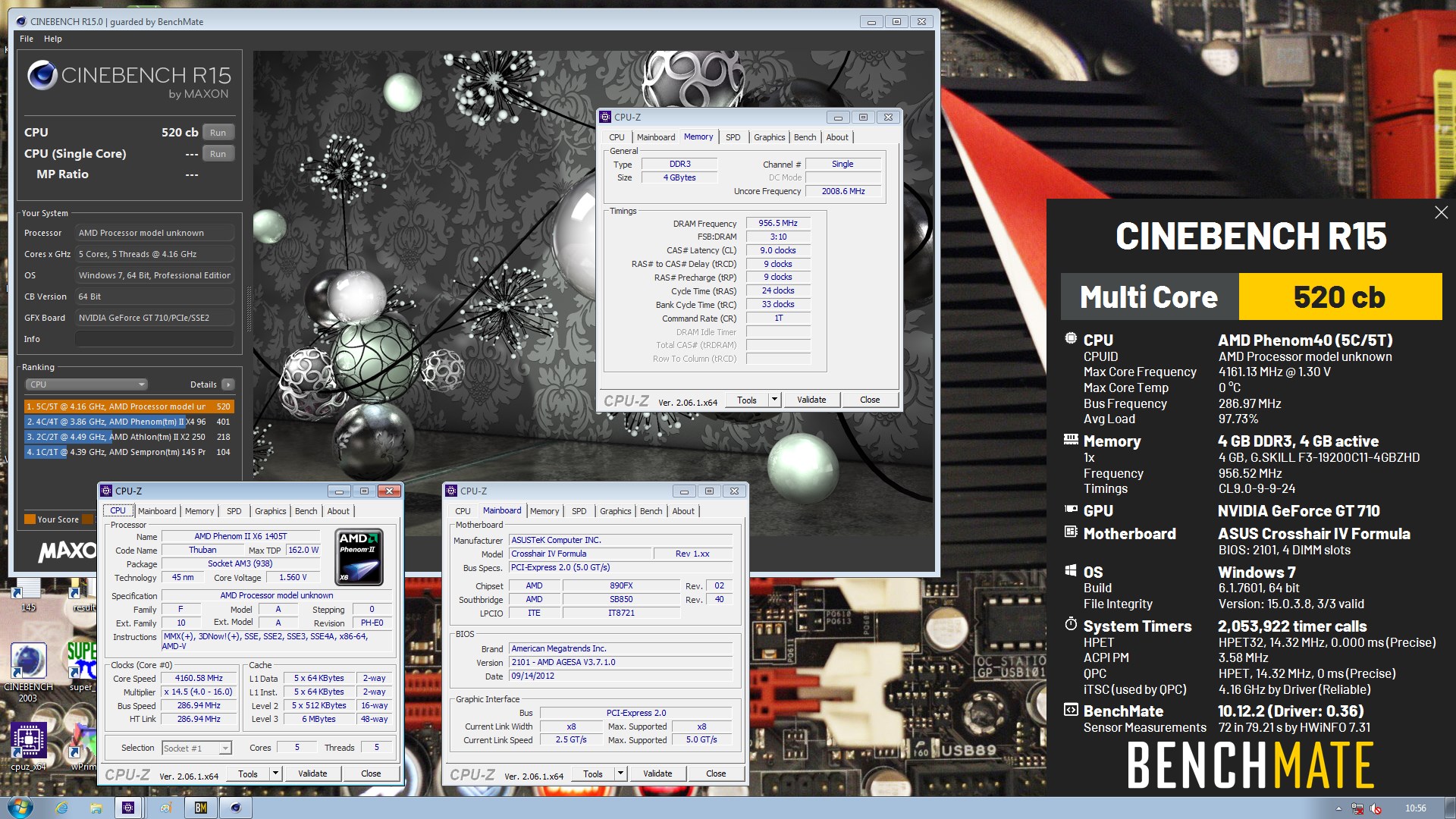Click Validate in Memory CPU-Z window
This screenshot has height=819, width=1456.
(x=811, y=400)
